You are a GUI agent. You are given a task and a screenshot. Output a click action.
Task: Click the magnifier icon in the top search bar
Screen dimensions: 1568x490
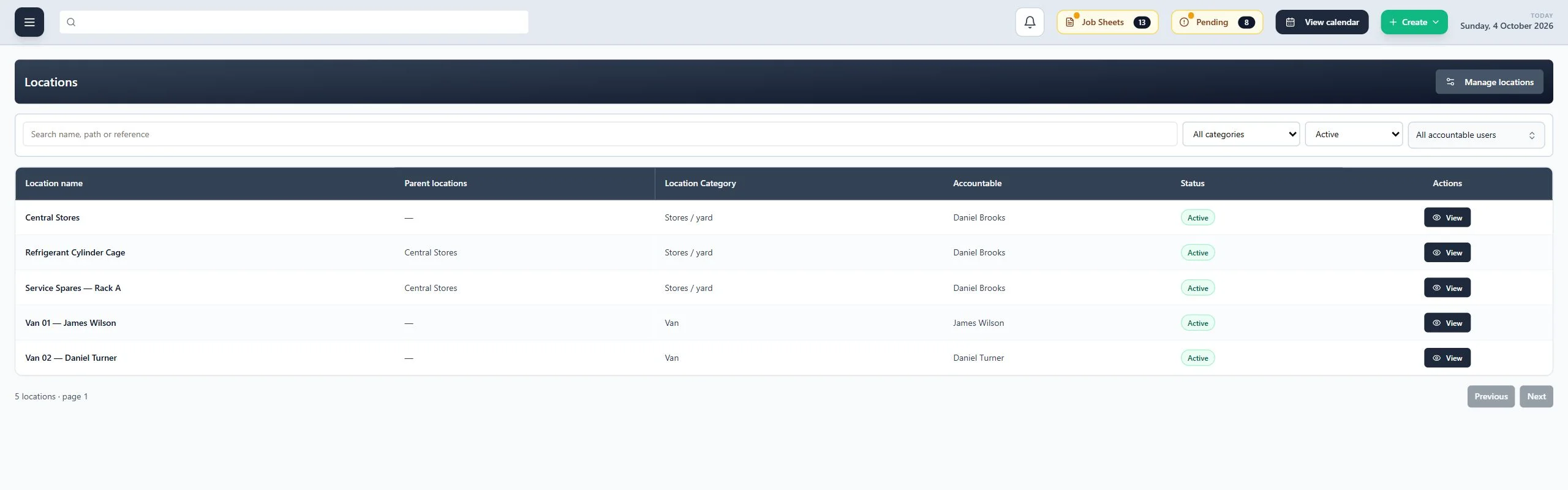click(x=71, y=22)
